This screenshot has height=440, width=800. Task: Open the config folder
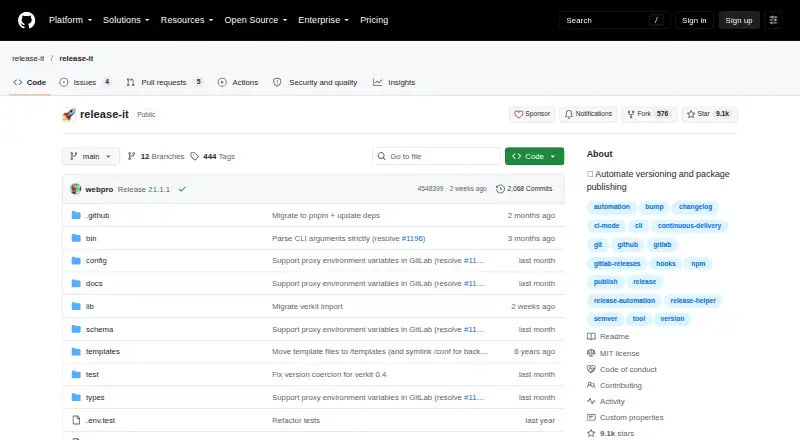[x=96, y=260]
